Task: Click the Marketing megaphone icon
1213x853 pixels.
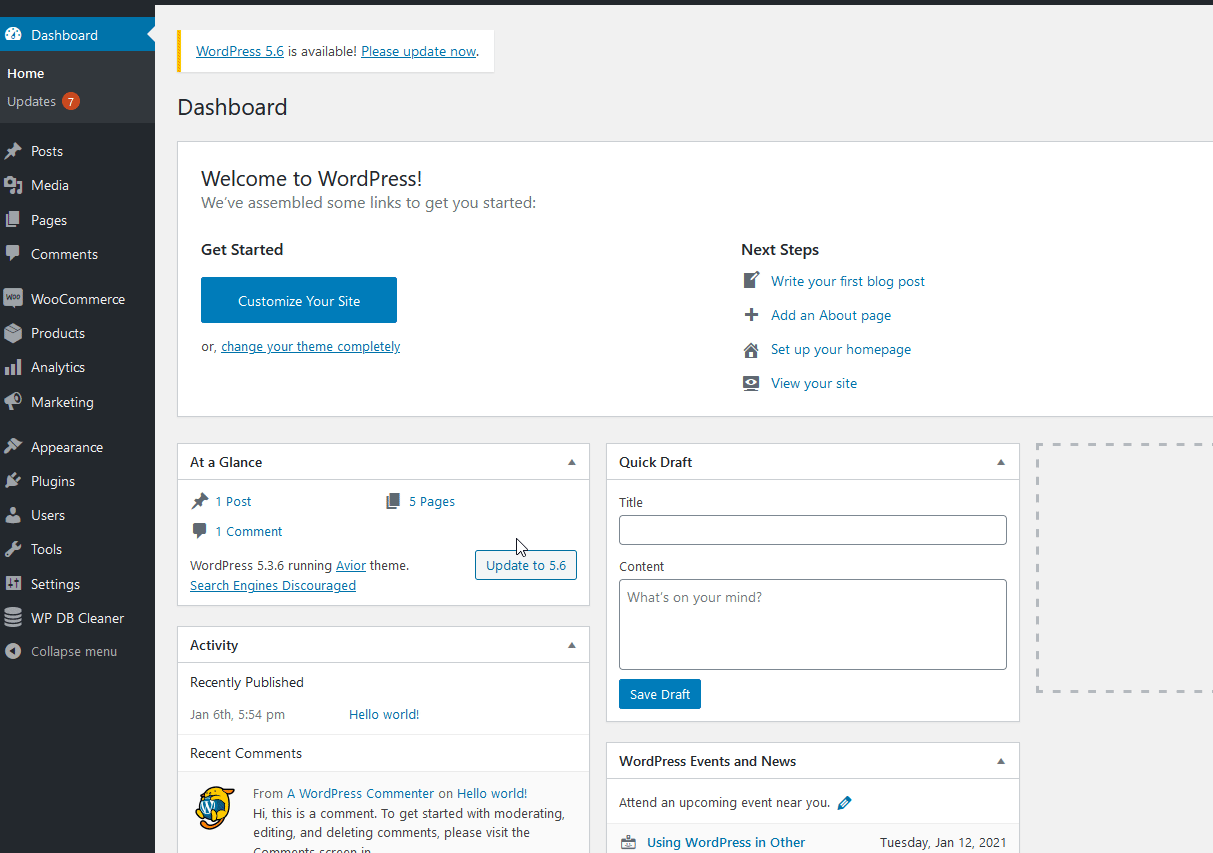Action: pos(13,402)
